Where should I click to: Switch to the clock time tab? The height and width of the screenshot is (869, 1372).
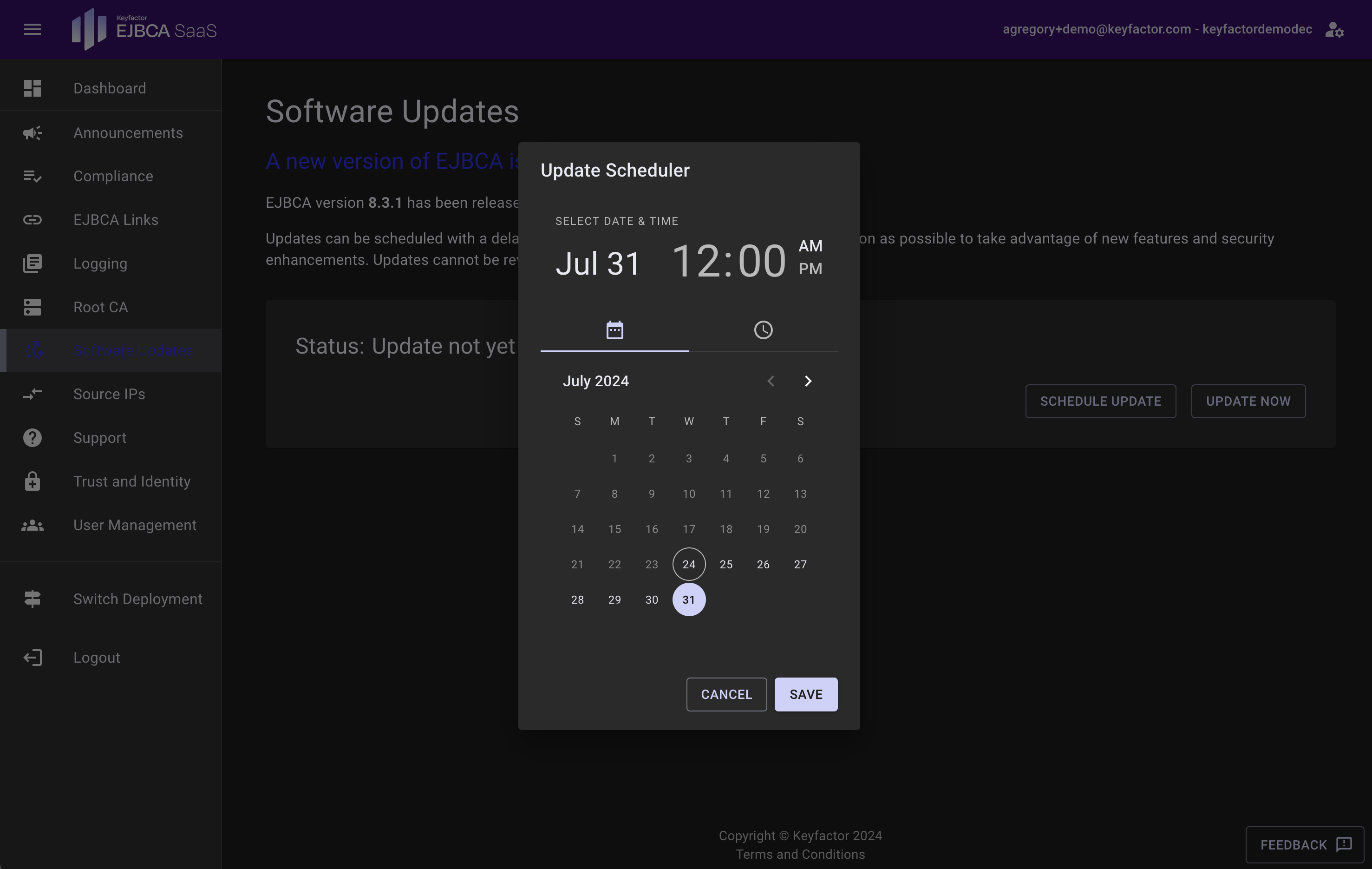click(x=763, y=330)
